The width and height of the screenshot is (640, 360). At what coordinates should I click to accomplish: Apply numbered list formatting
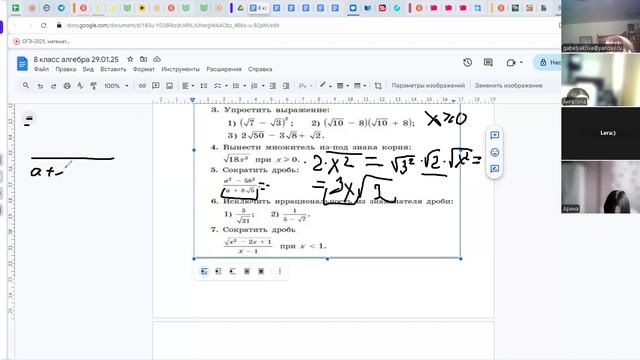click(x=254, y=86)
